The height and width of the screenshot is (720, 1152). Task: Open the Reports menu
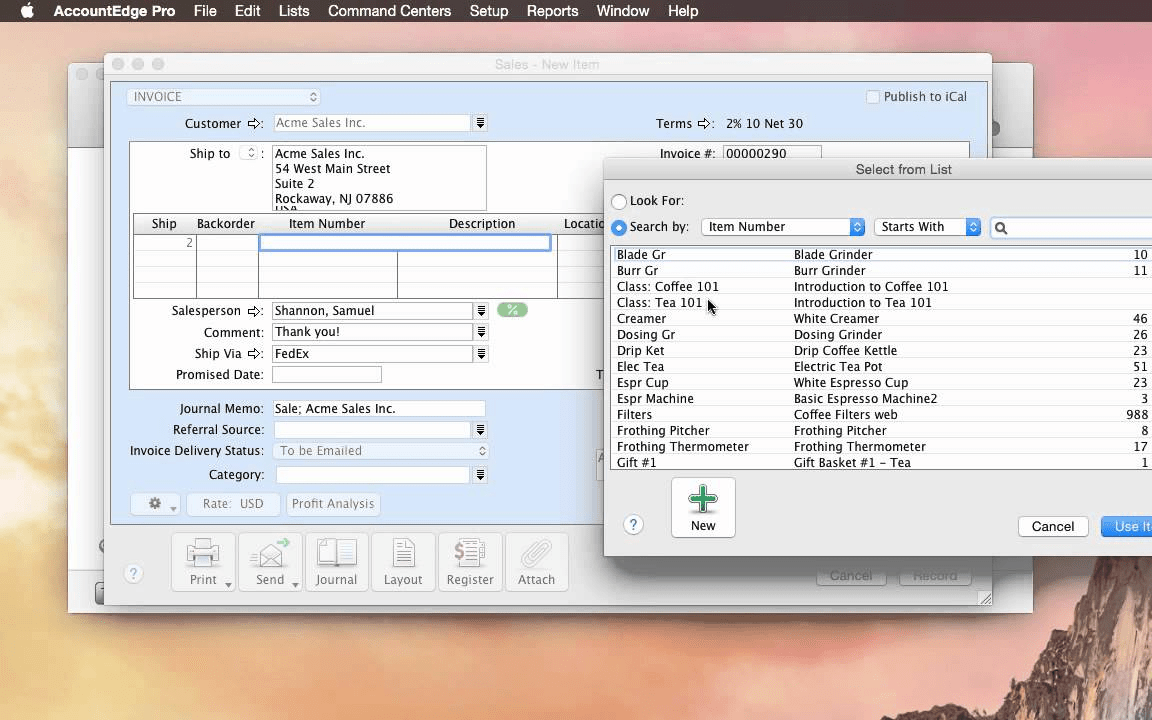click(x=552, y=11)
